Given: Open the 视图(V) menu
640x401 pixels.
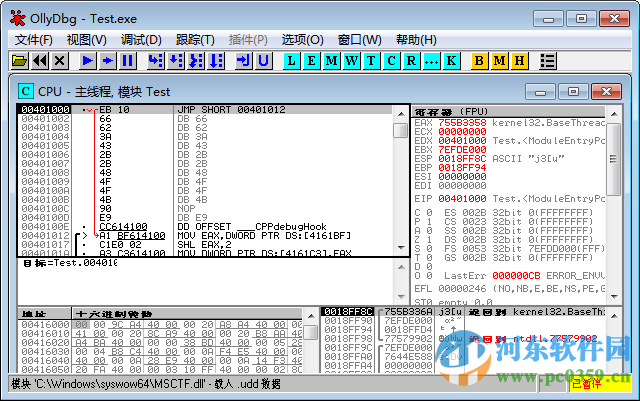Looking at the screenshot, I should tap(87, 40).
